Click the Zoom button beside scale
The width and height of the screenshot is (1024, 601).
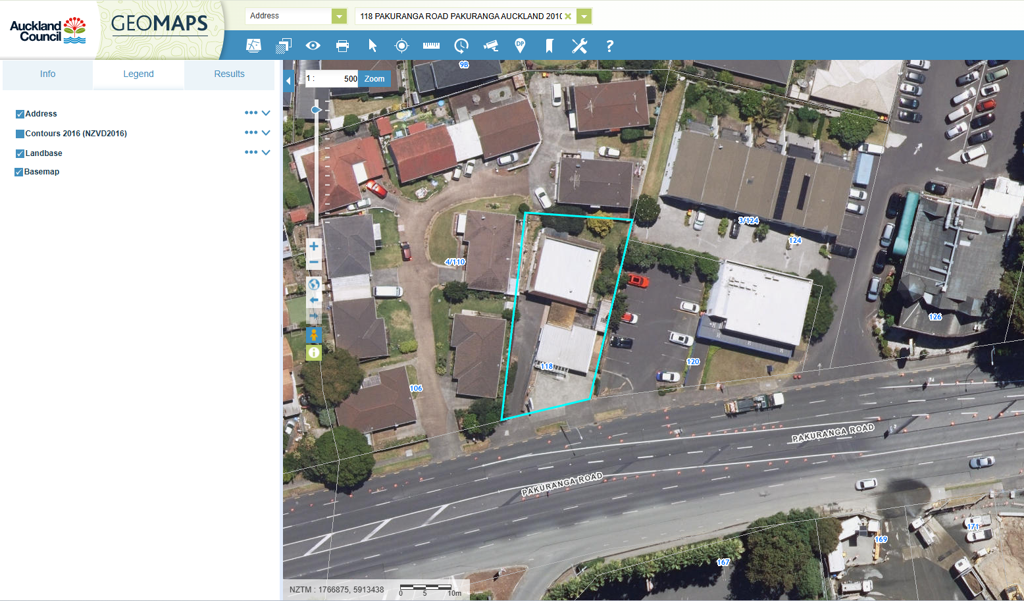coord(374,79)
